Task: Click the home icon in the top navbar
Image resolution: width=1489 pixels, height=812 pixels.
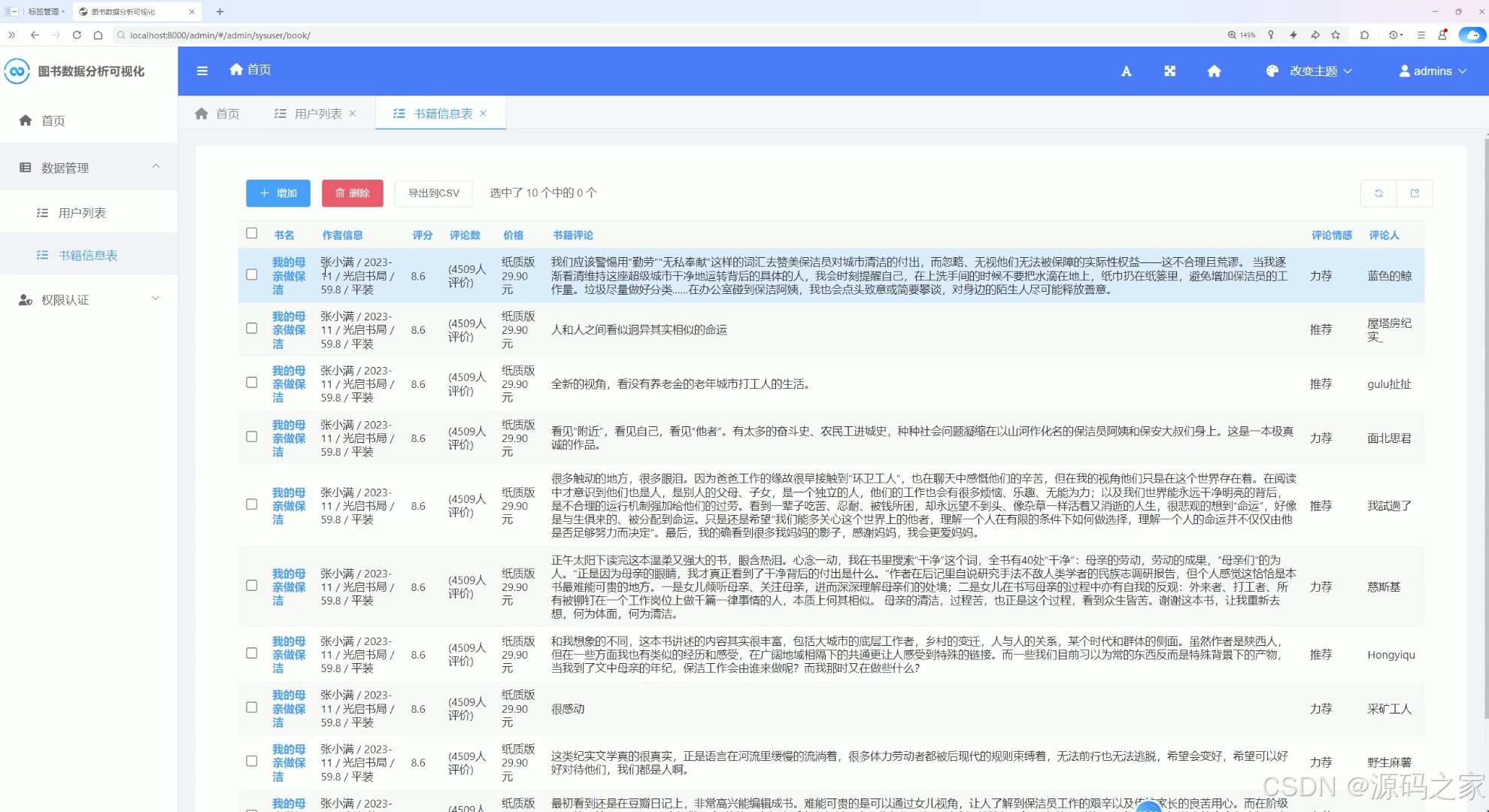Action: 1214,71
